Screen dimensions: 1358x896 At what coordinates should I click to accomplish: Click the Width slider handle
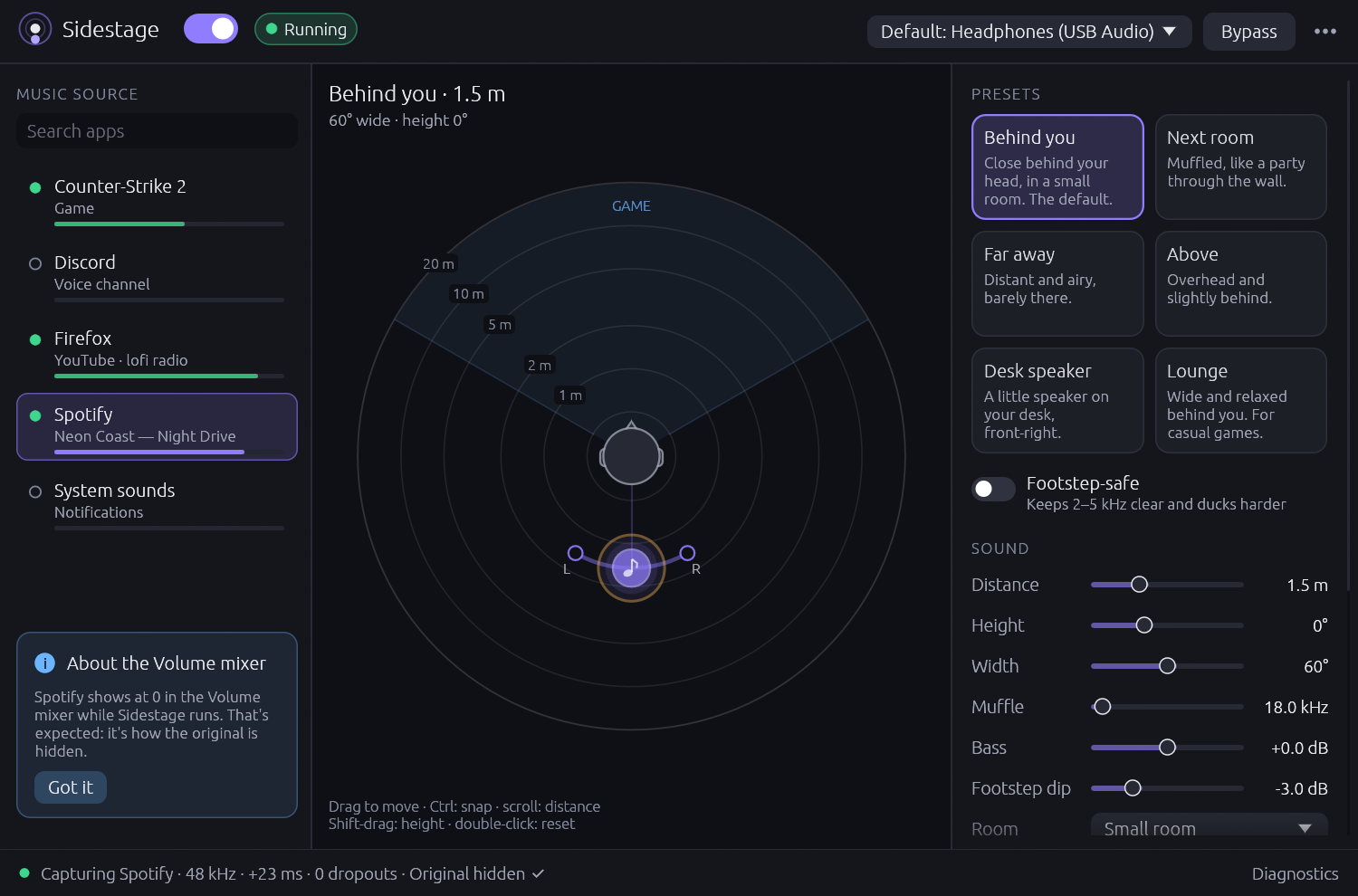tap(1167, 666)
